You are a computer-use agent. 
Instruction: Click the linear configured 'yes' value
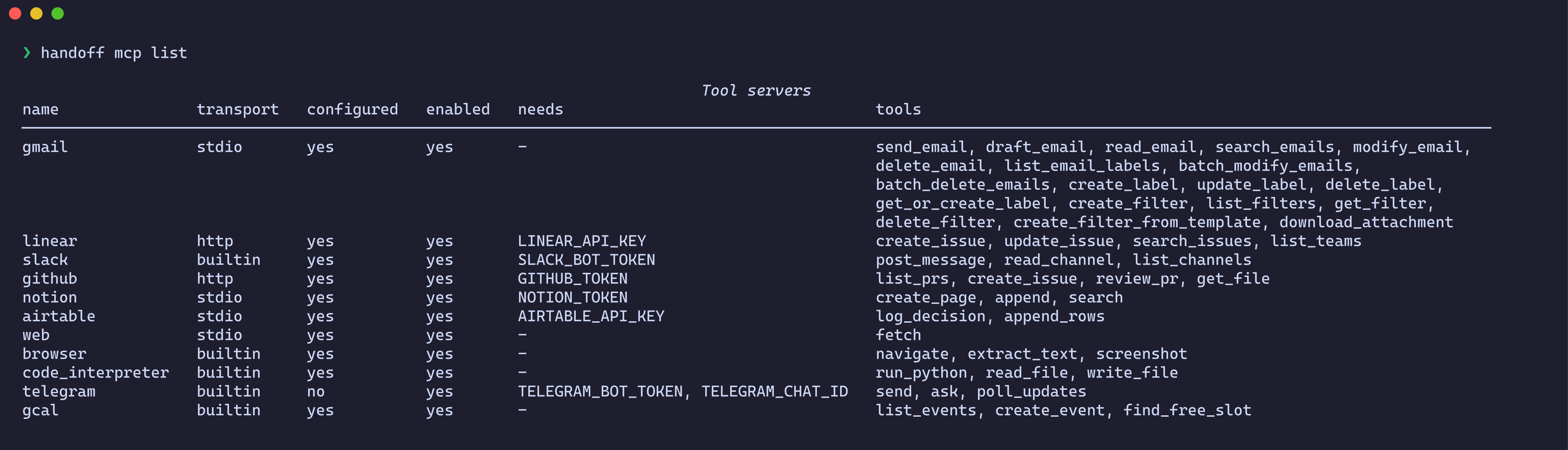(320, 241)
